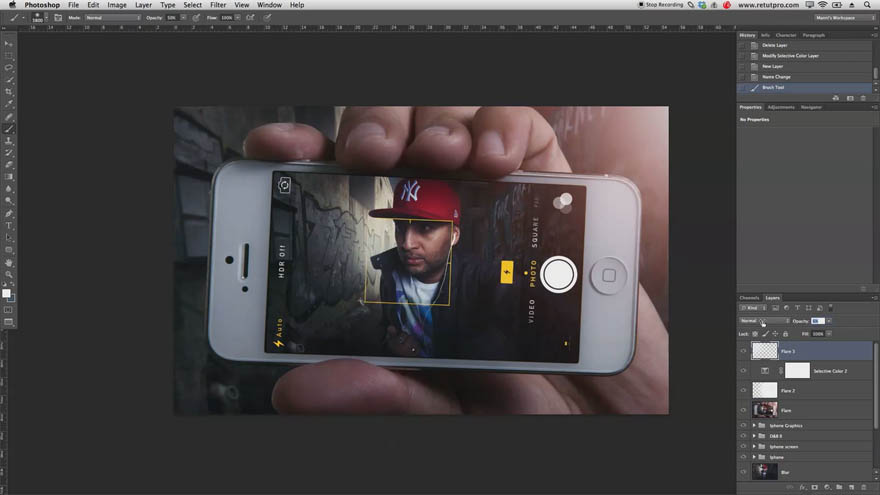Select the Hand tool
This screenshot has width=880, height=495.
[8, 263]
